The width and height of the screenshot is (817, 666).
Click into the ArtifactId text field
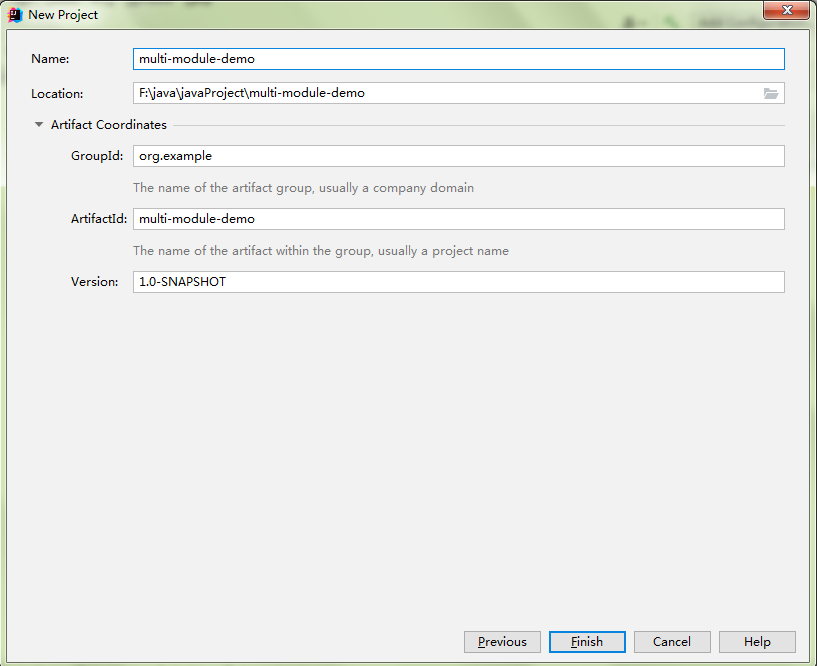(458, 219)
